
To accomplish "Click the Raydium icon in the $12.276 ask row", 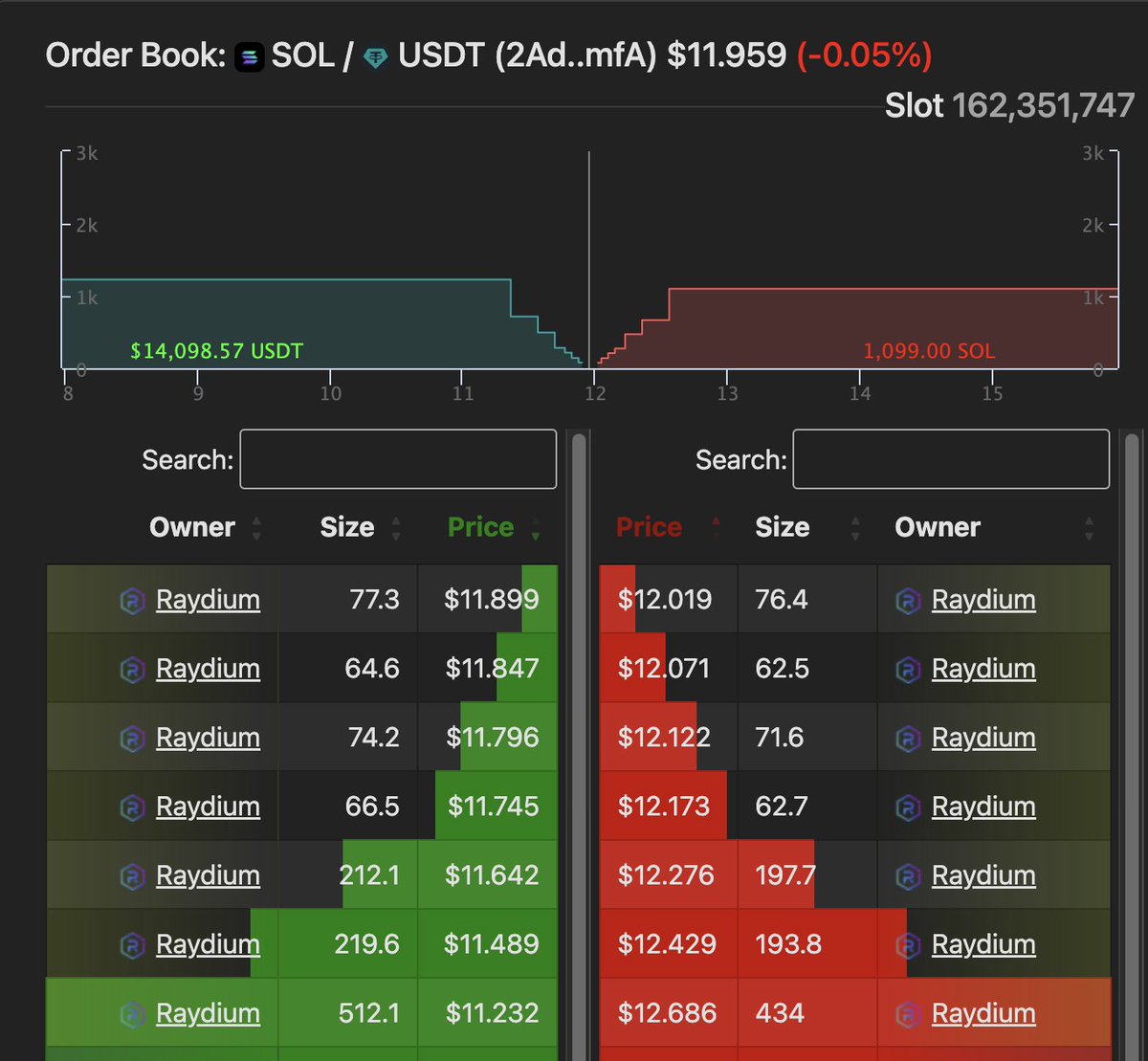I will pos(908,876).
